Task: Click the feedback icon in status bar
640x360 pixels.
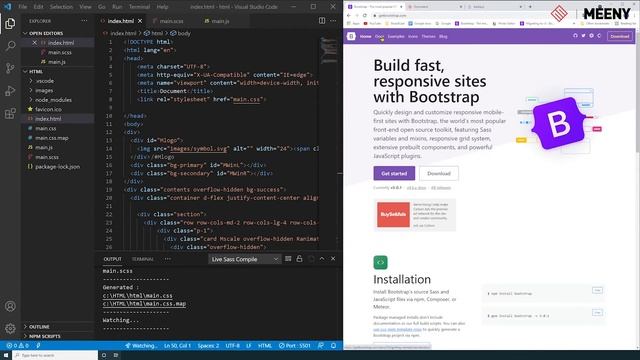Action: 321,345
